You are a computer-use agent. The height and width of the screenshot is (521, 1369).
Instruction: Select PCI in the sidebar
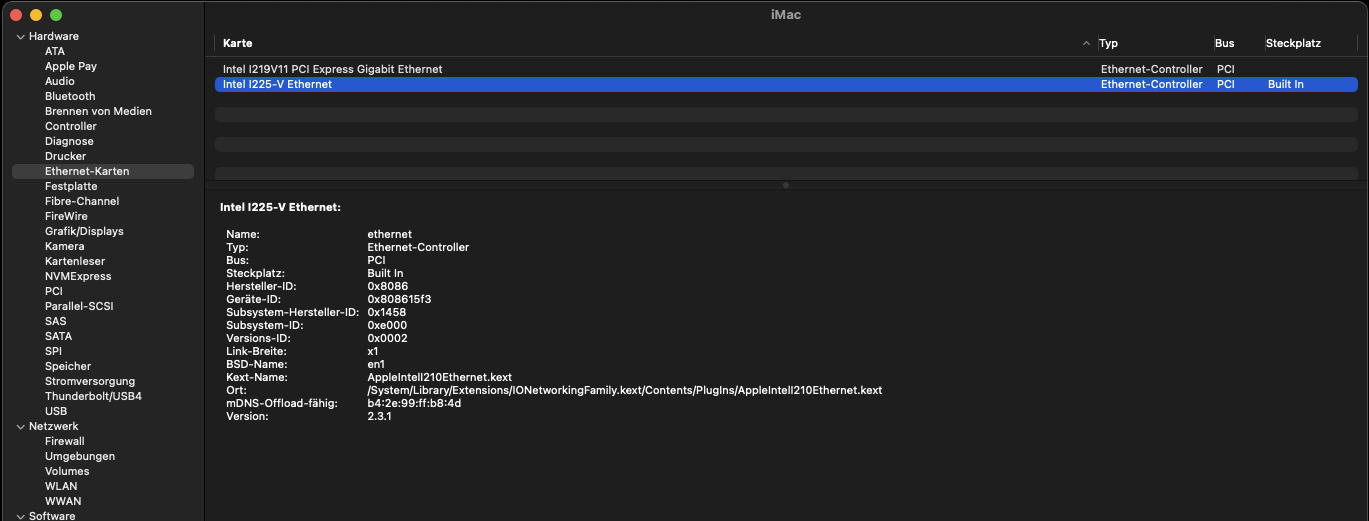click(54, 291)
